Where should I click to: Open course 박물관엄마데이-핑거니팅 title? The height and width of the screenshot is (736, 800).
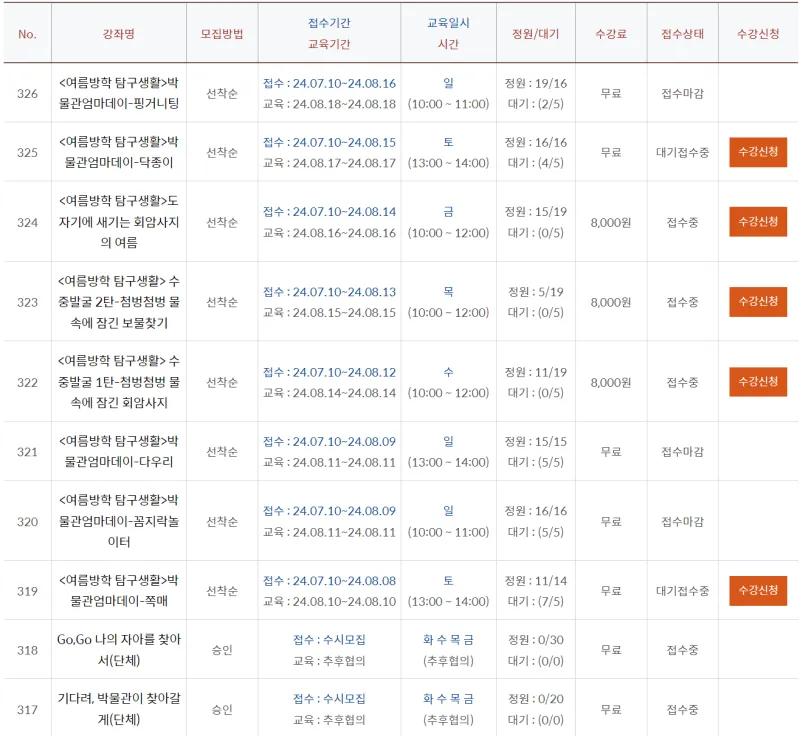[x=119, y=93]
